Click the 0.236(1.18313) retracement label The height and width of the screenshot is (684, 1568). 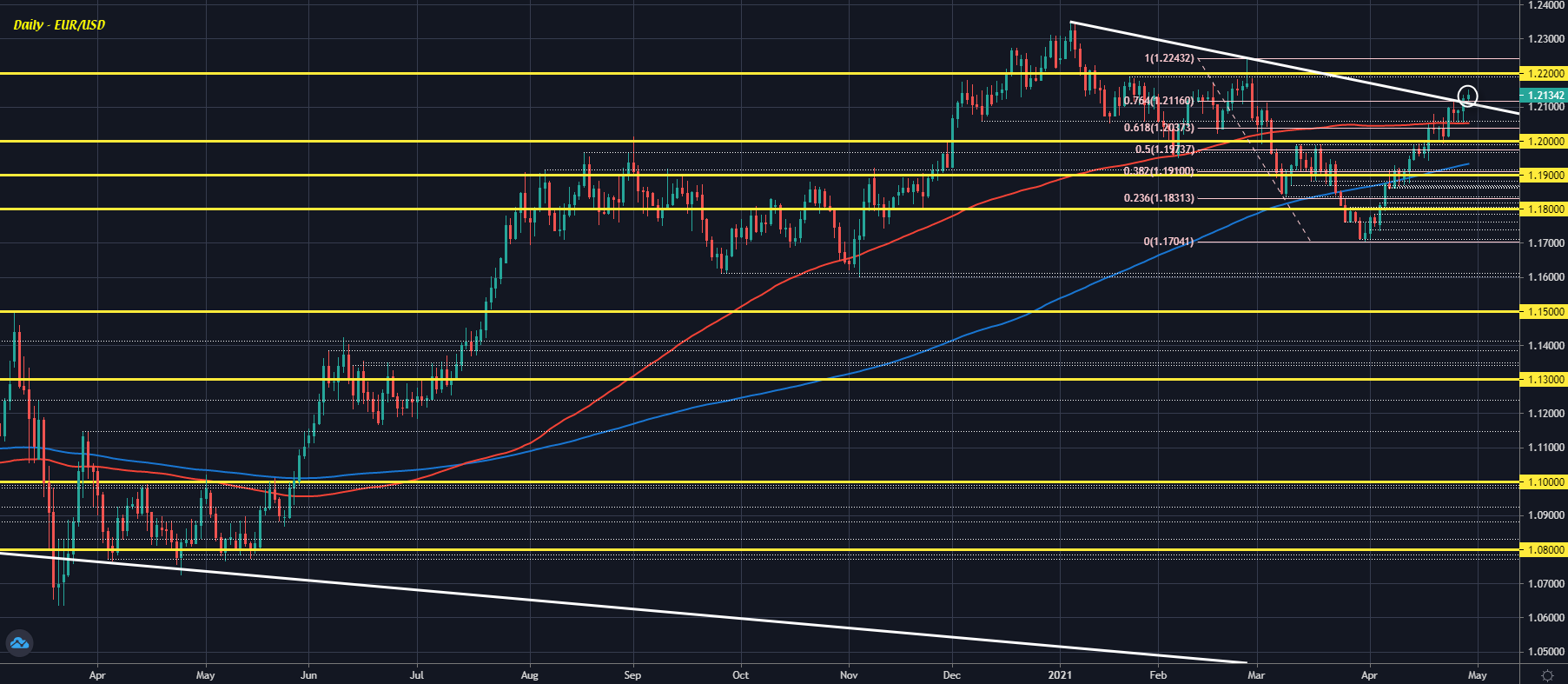tap(1158, 198)
